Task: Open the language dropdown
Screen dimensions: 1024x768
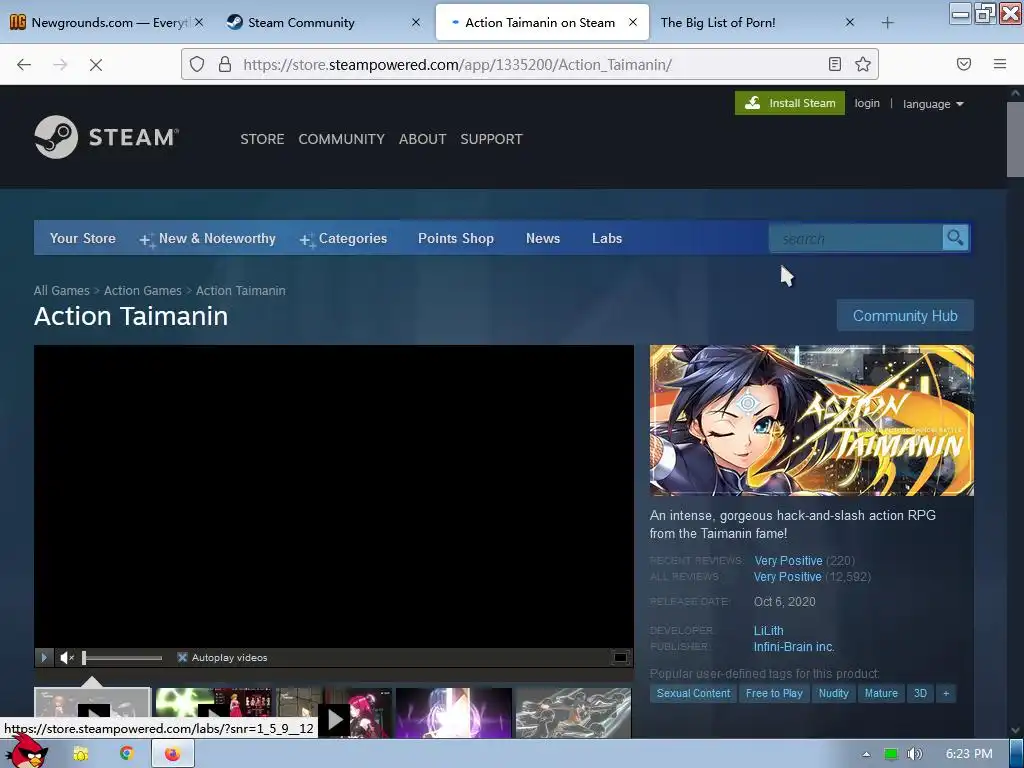Action: pyautogui.click(x=933, y=104)
